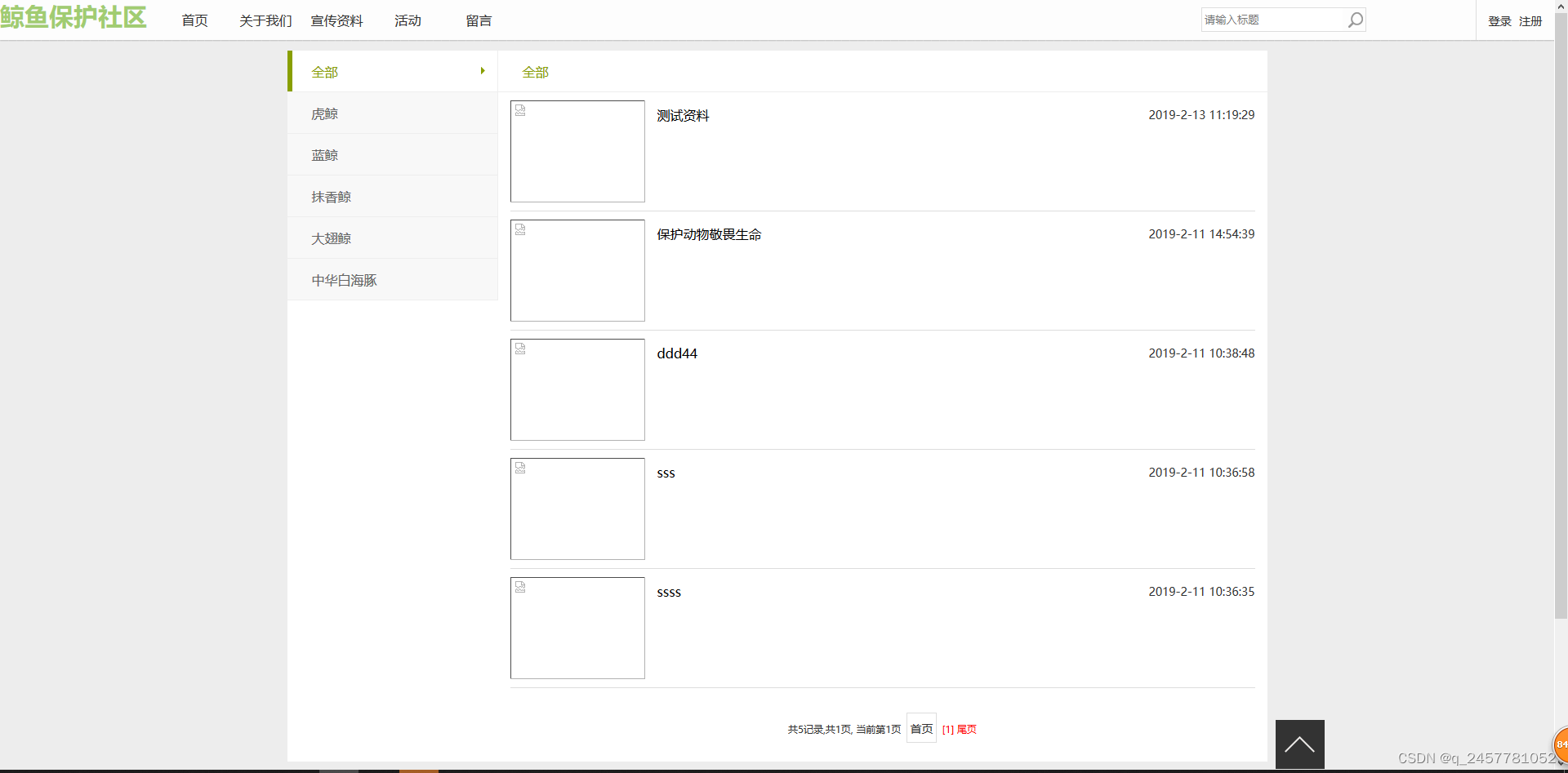Select the 虎鲸 category
The height and width of the screenshot is (773, 1568).
click(x=392, y=113)
